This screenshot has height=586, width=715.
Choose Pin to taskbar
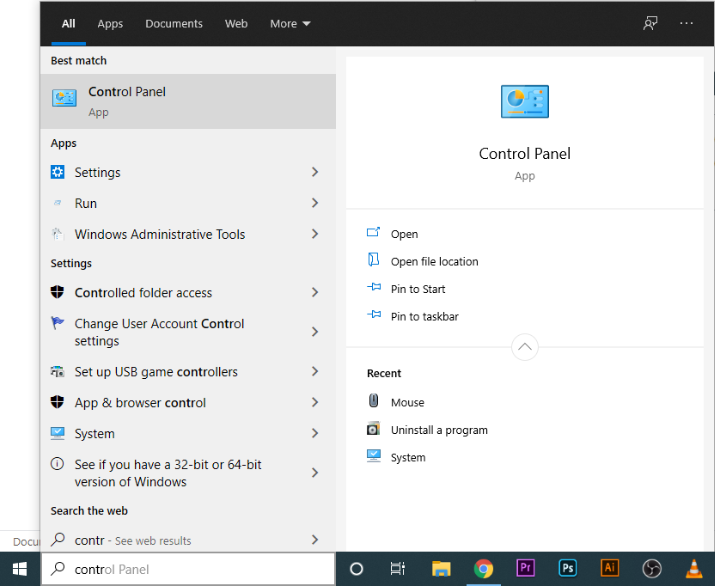(x=425, y=316)
